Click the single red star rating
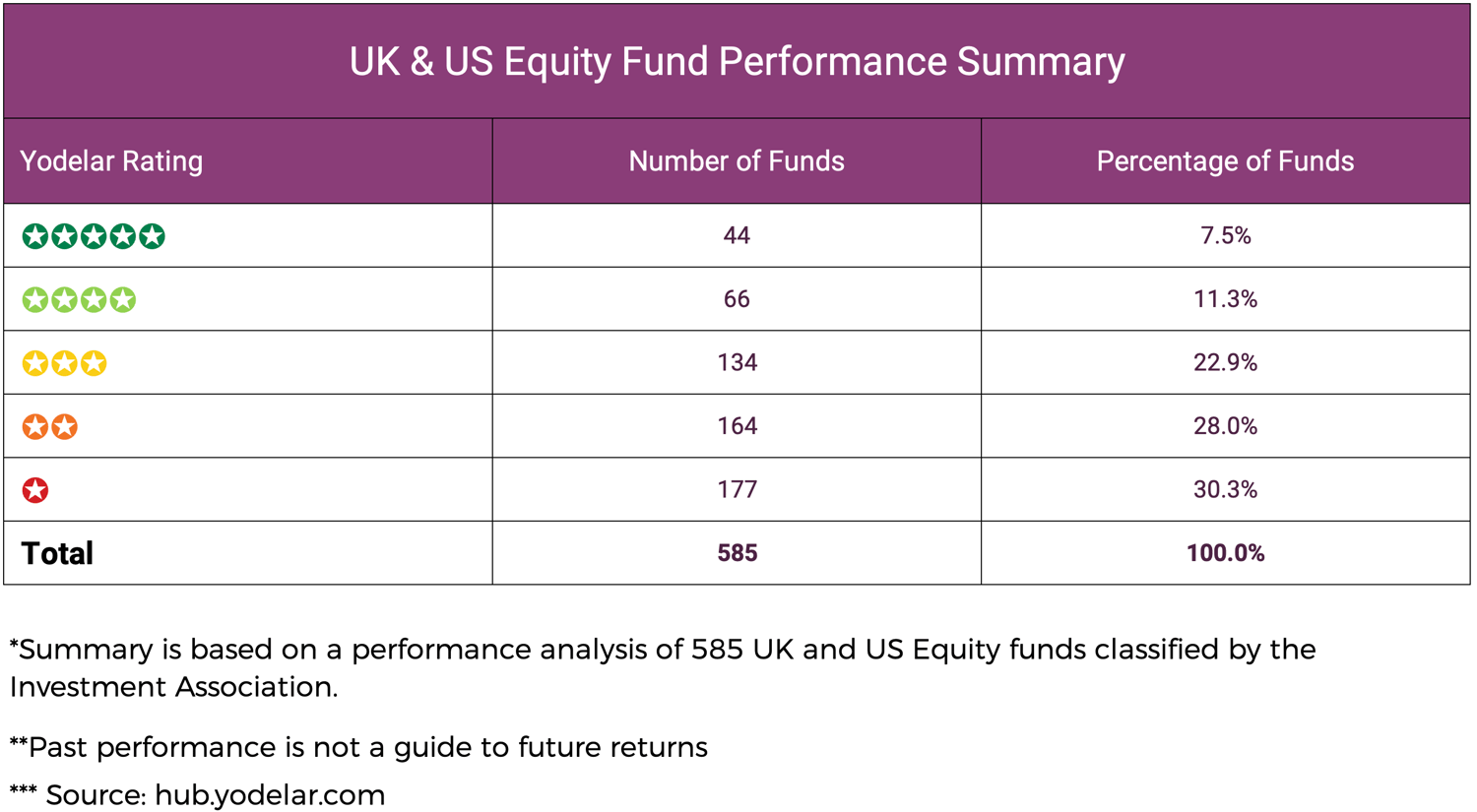Viewport: 1477px width, 812px height. point(35,490)
